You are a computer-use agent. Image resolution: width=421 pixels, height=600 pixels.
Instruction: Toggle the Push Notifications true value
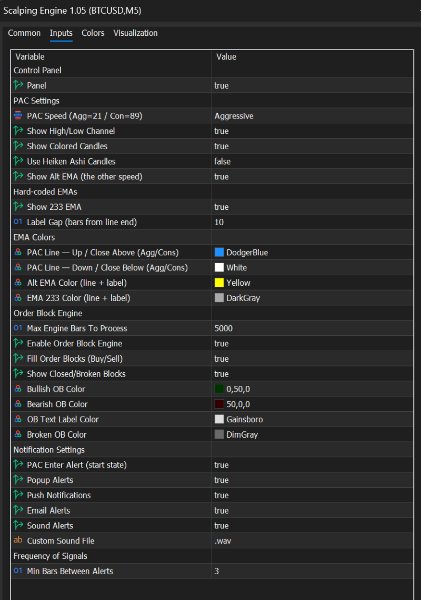(x=312, y=495)
